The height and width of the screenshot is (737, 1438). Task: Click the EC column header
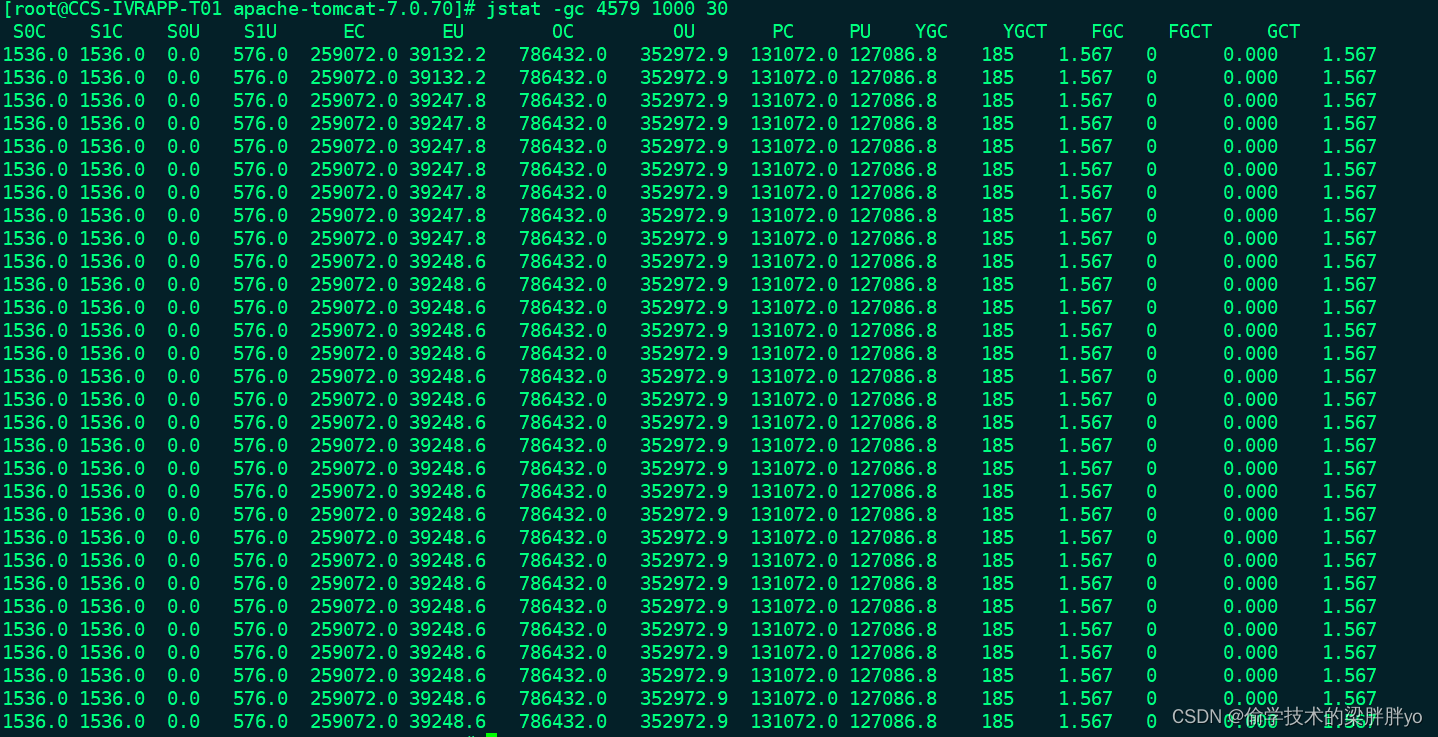[x=354, y=32]
